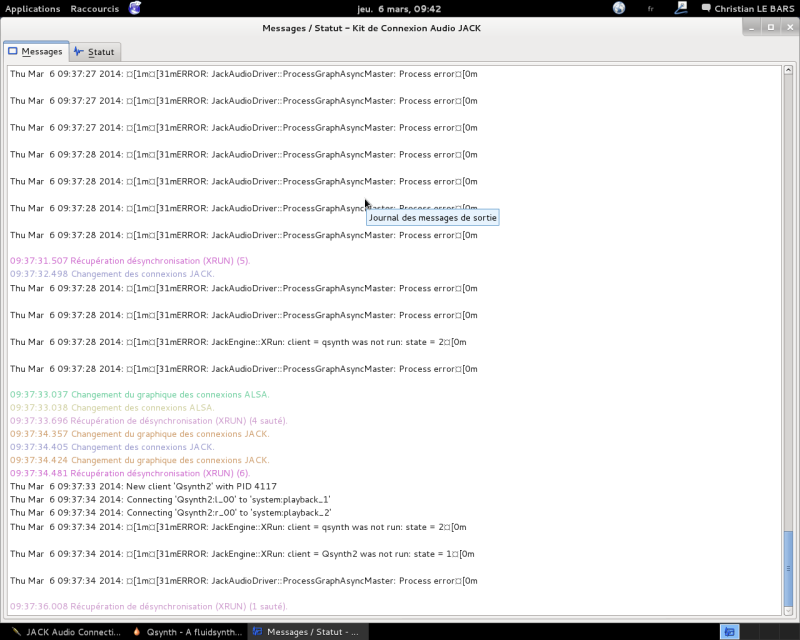800x640 pixels.
Task: Switch to JACK Audio Connecti... taskbar window
Action: click(x=66, y=632)
